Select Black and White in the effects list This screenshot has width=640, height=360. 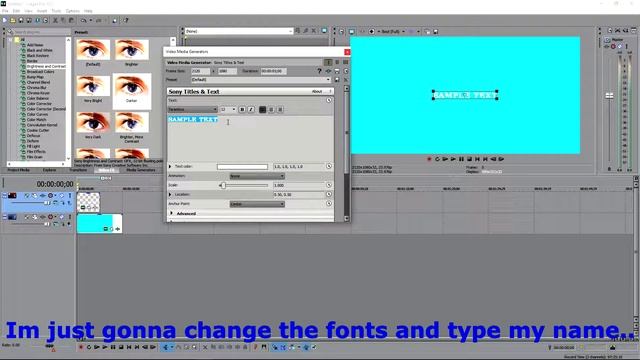40,50
